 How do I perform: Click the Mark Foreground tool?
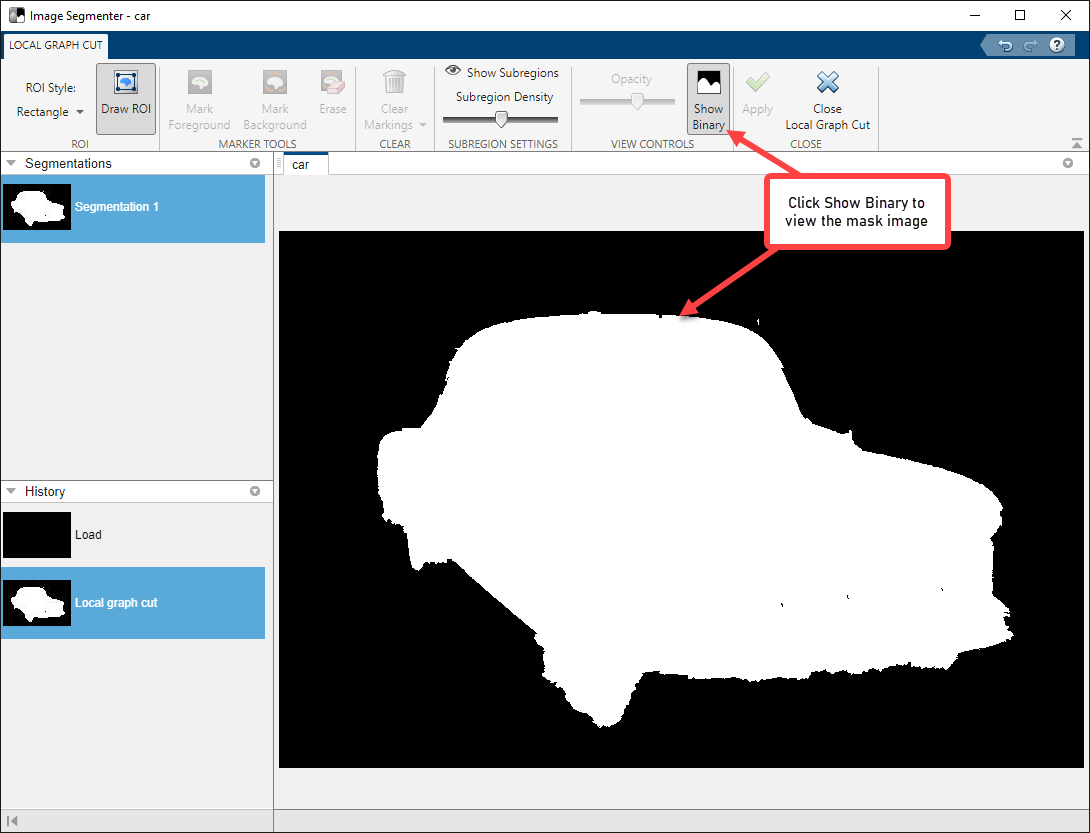tap(199, 99)
